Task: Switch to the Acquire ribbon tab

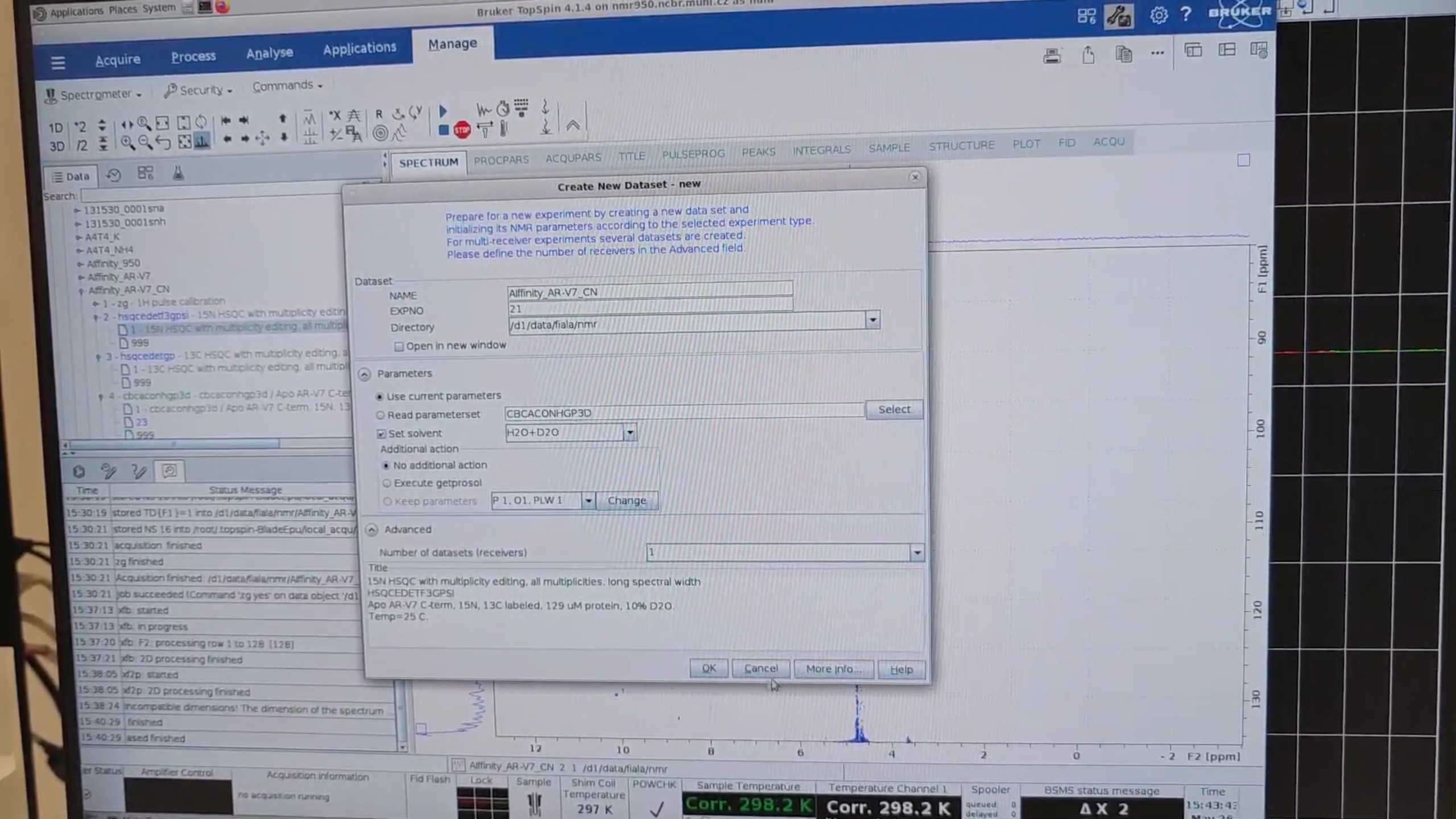Action: 118,60
